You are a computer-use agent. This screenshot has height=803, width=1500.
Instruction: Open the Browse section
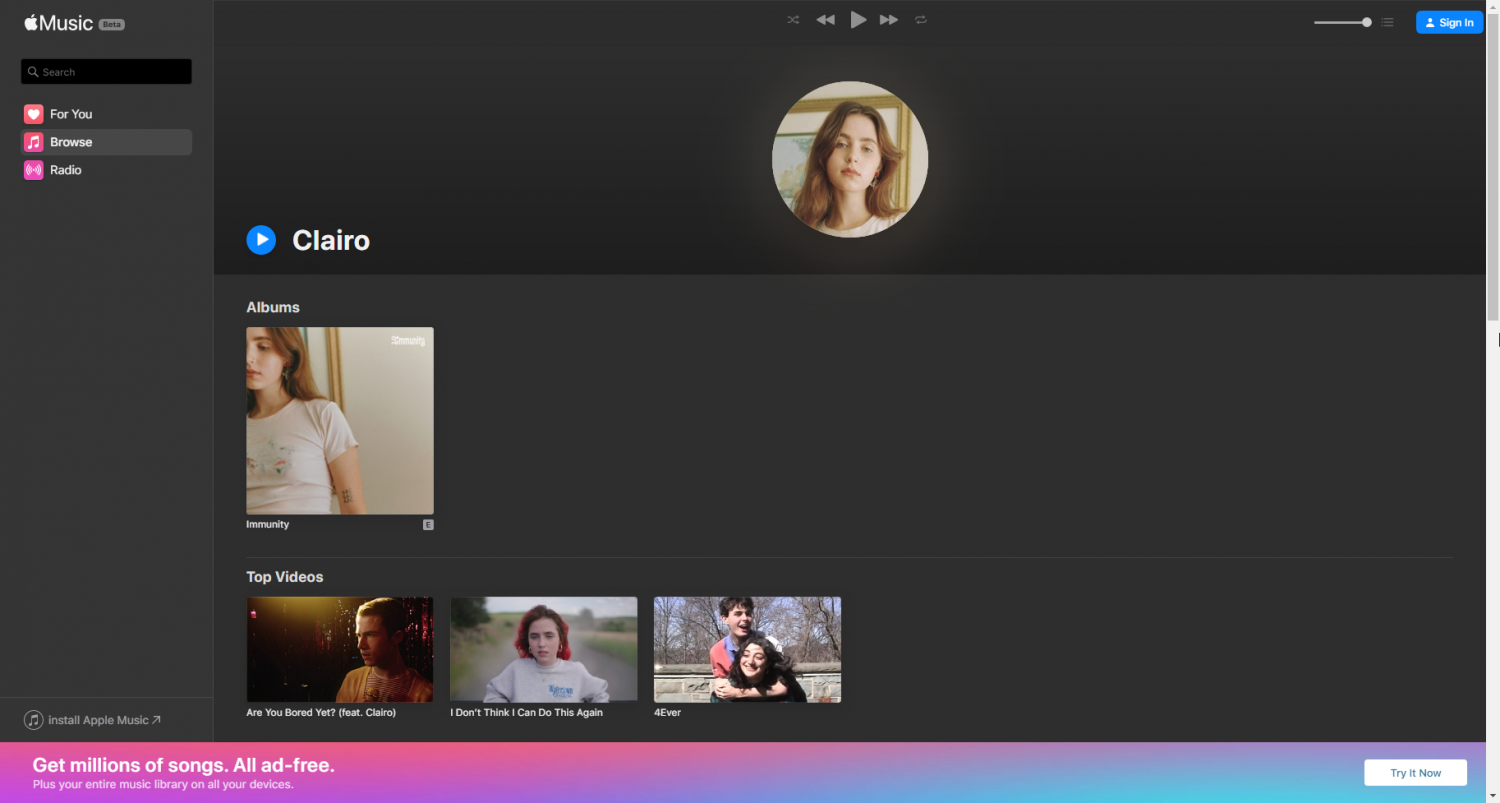click(107, 142)
